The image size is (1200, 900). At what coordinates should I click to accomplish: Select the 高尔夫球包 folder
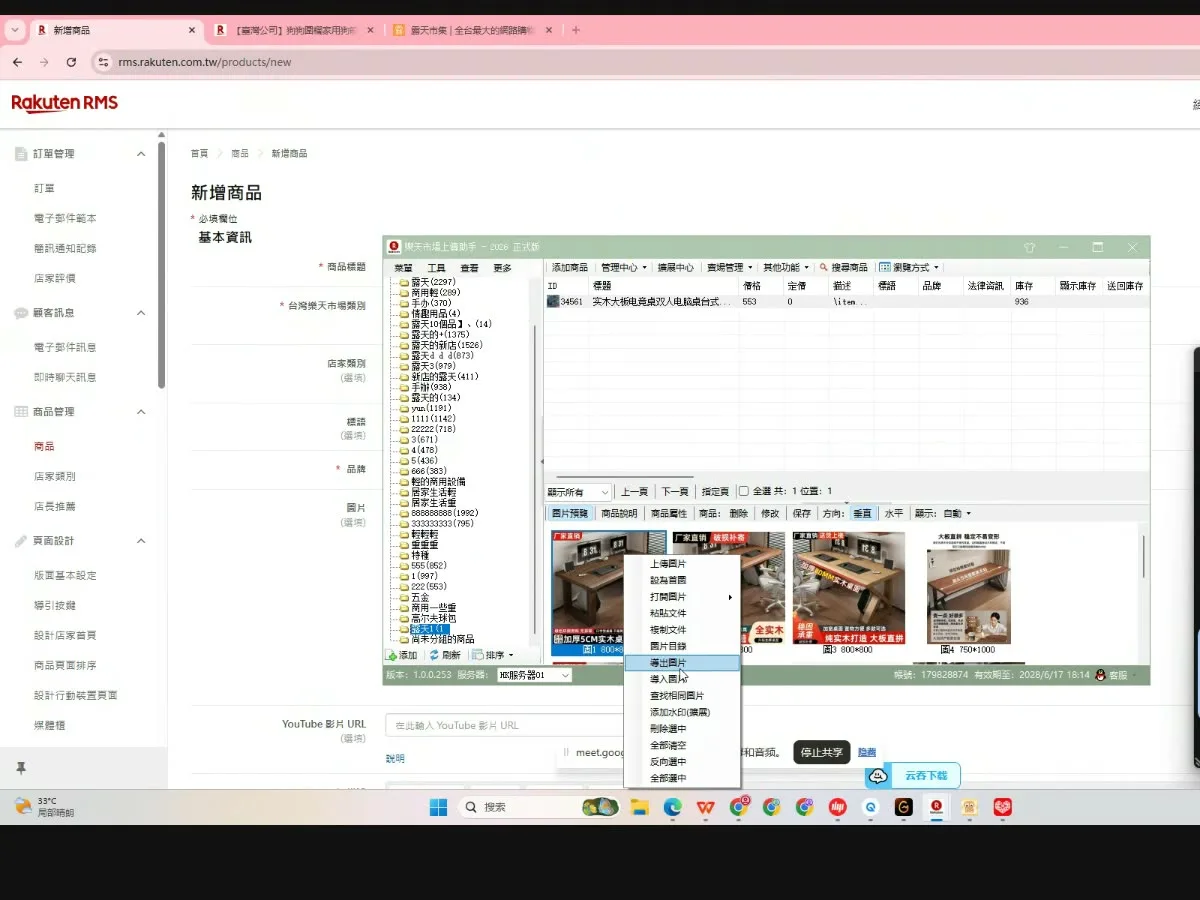pyautogui.click(x=435, y=618)
